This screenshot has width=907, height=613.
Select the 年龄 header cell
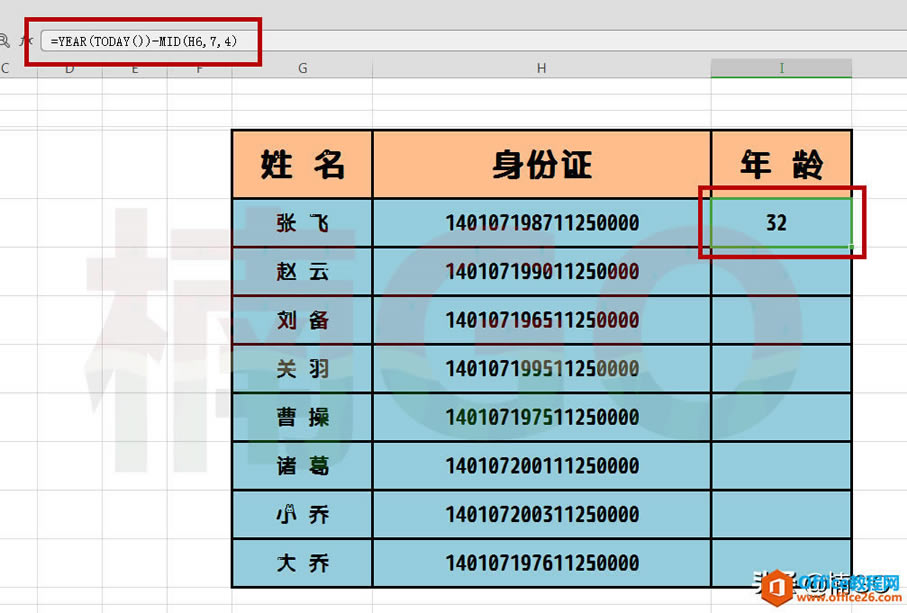coord(781,164)
